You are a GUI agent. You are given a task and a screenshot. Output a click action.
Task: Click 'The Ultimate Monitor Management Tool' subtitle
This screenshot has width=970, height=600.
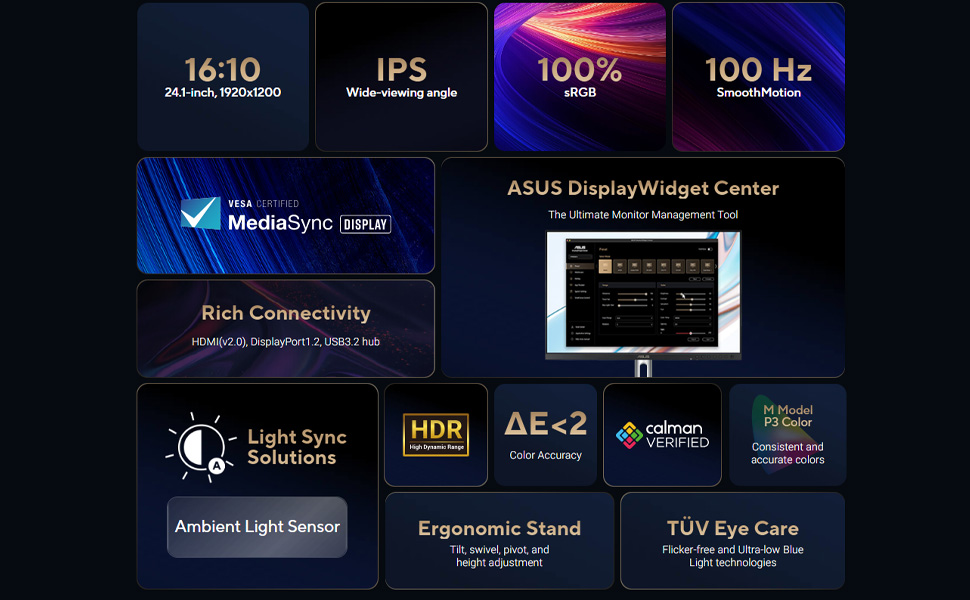643,215
